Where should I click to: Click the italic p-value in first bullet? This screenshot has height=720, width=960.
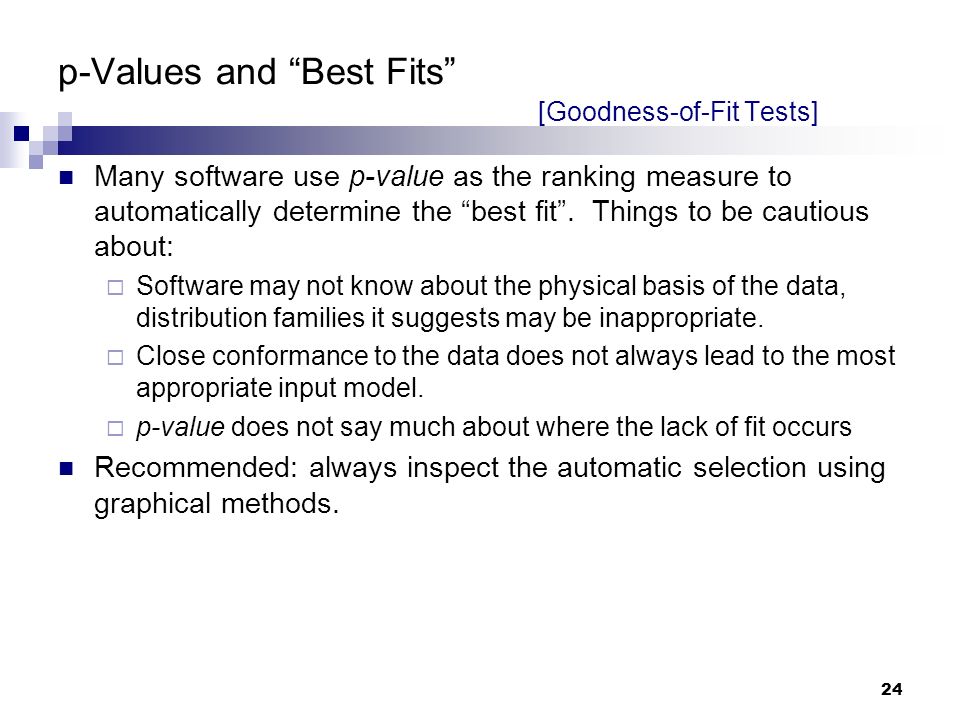[396, 178]
